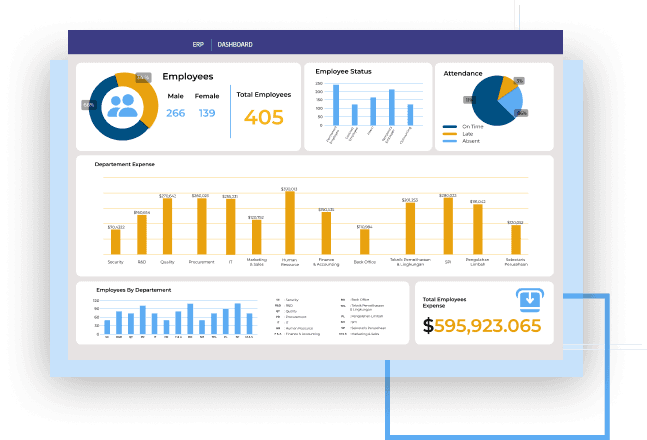Click the Finance & Accounting axis label
The height and width of the screenshot is (440, 647).
pyautogui.click(x=326, y=262)
